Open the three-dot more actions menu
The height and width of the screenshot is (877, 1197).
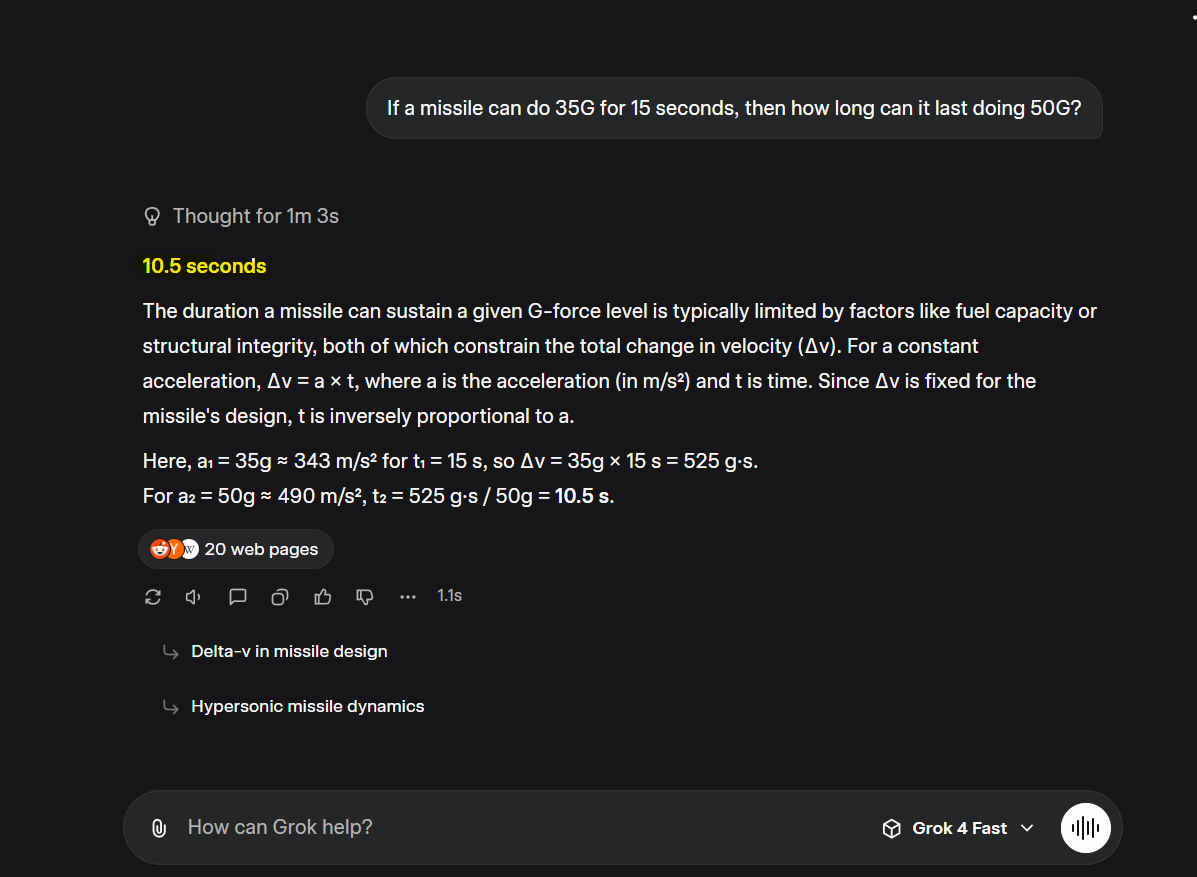click(x=407, y=597)
